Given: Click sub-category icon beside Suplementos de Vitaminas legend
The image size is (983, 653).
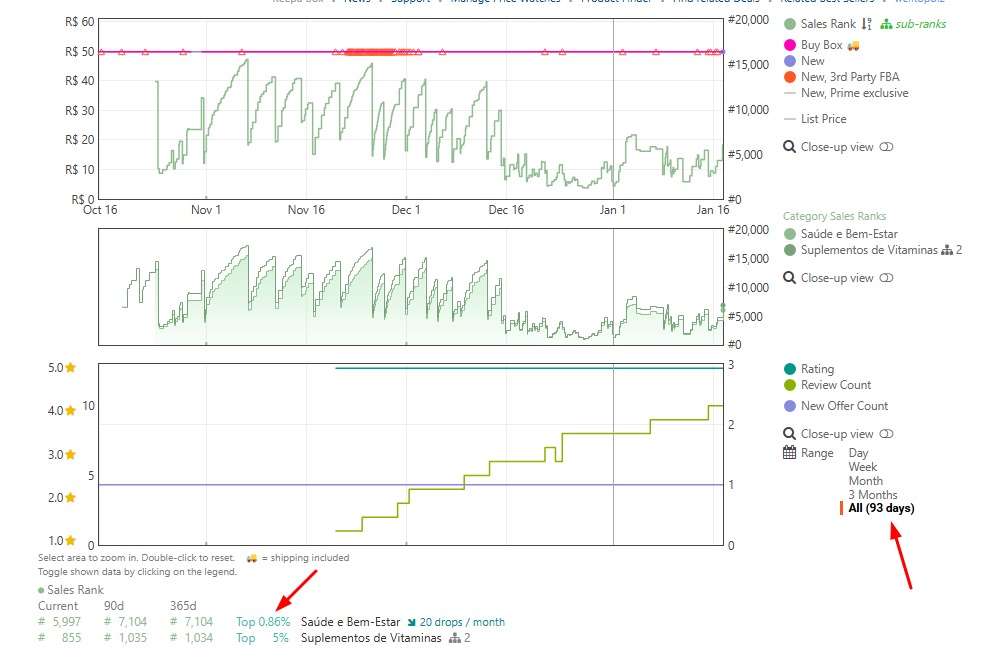Looking at the screenshot, I should (947, 250).
